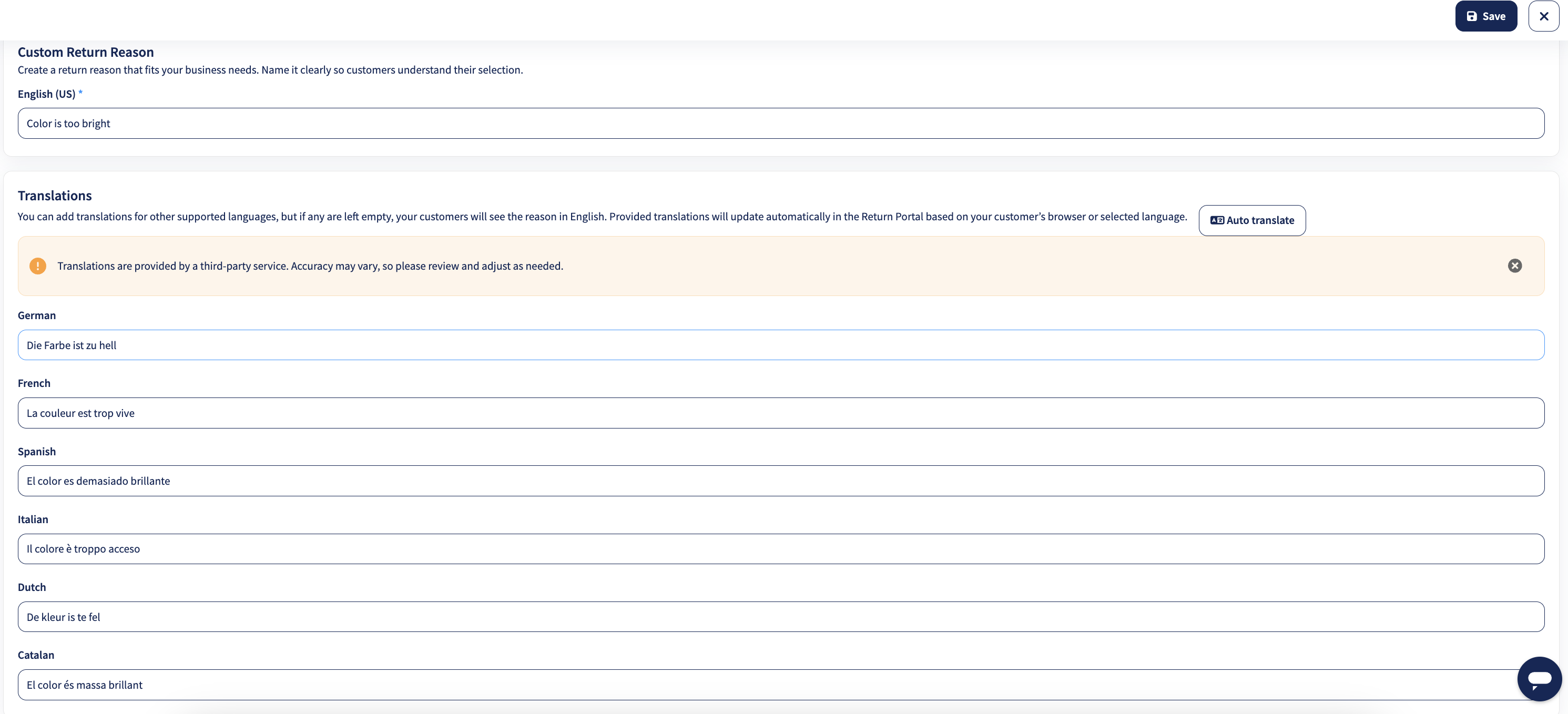Dismiss the third-party translation warning banner
Screen dimensions: 1568x714
coord(1515,266)
